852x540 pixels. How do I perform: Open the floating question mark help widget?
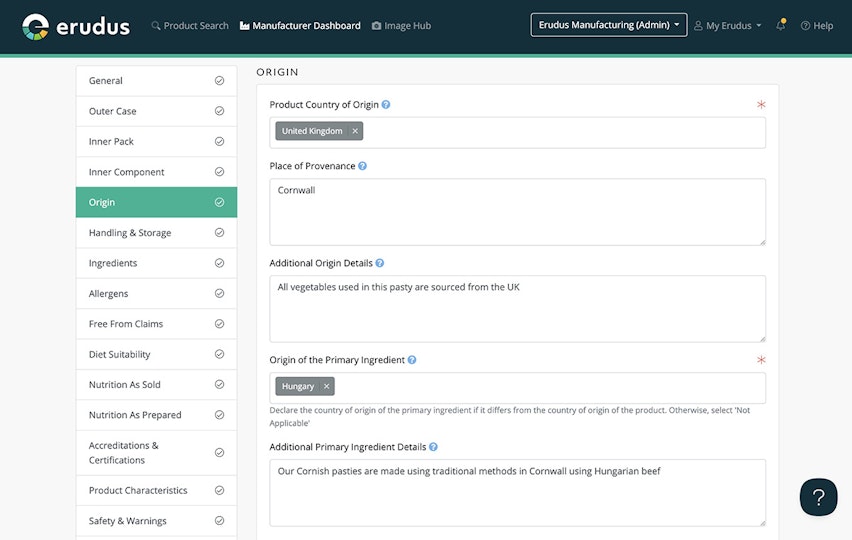(818, 497)
